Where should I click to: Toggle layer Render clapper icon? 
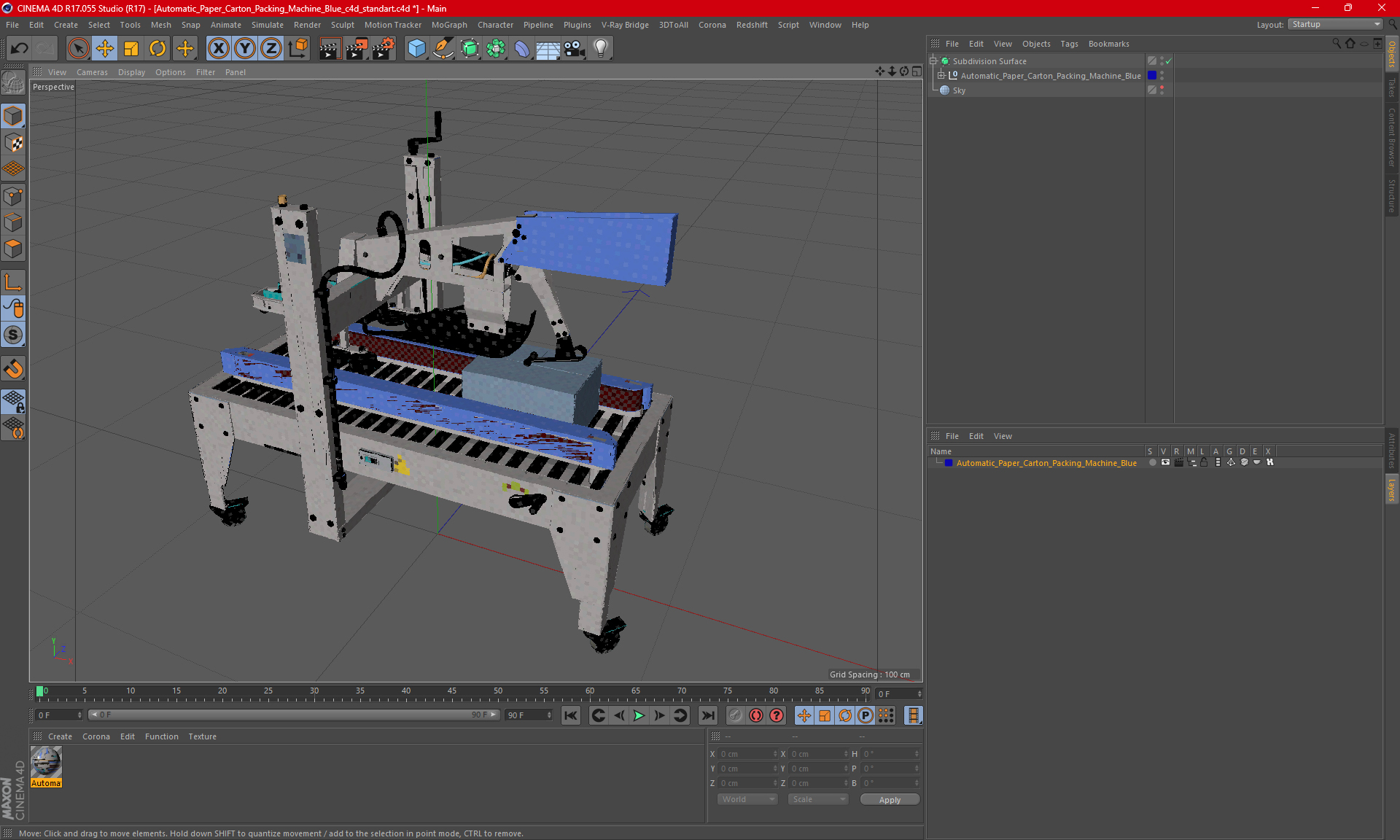click(x=1178, y=462)
